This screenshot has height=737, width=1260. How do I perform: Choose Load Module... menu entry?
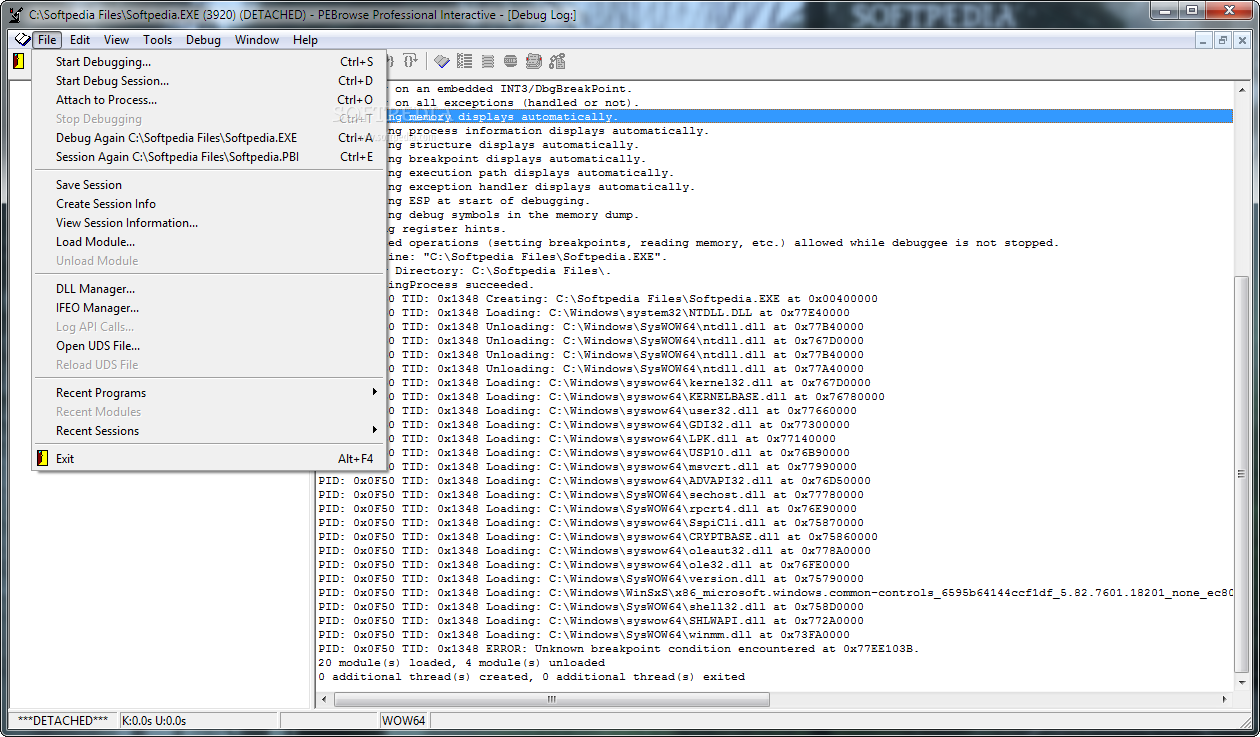pos(209,242)
